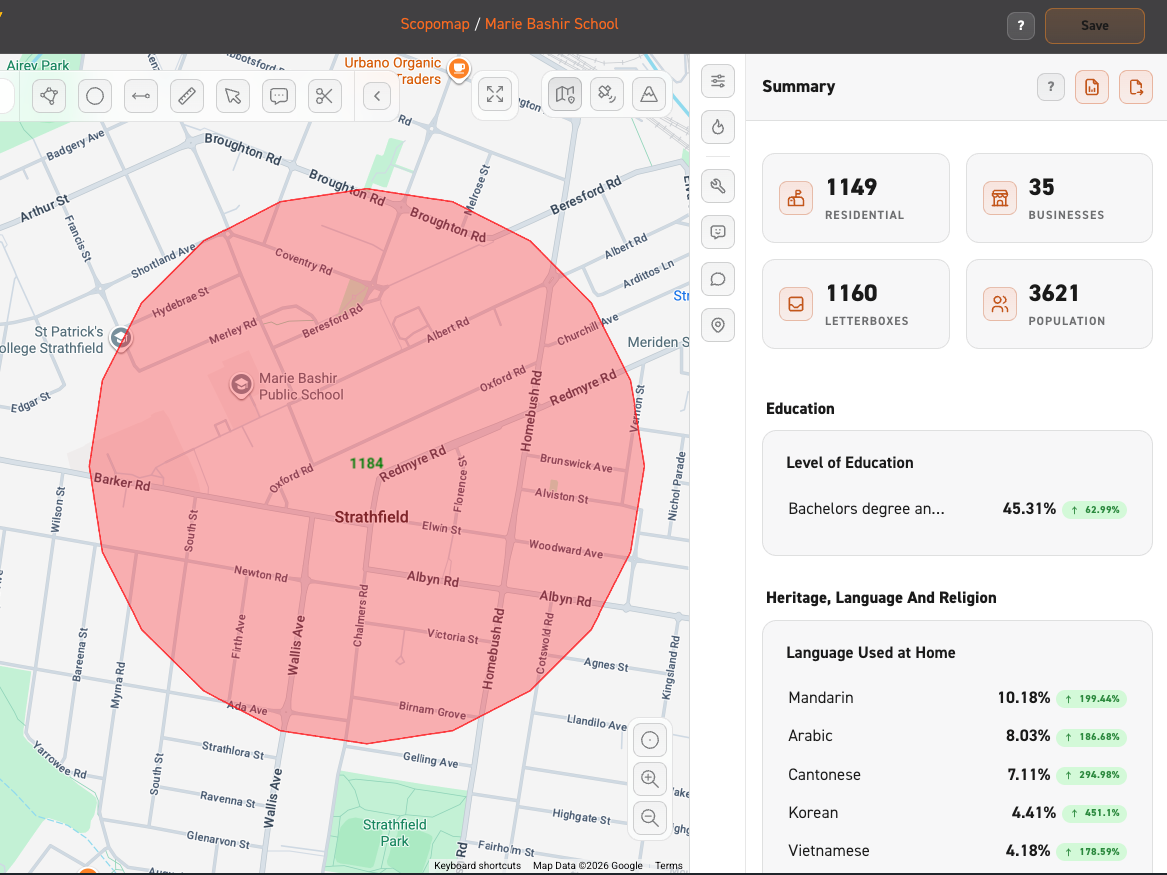Open the speech bubble comments panel
The height and width of the screenshot is (875, 1167).
pyautogui.click(x=718, y=279)
